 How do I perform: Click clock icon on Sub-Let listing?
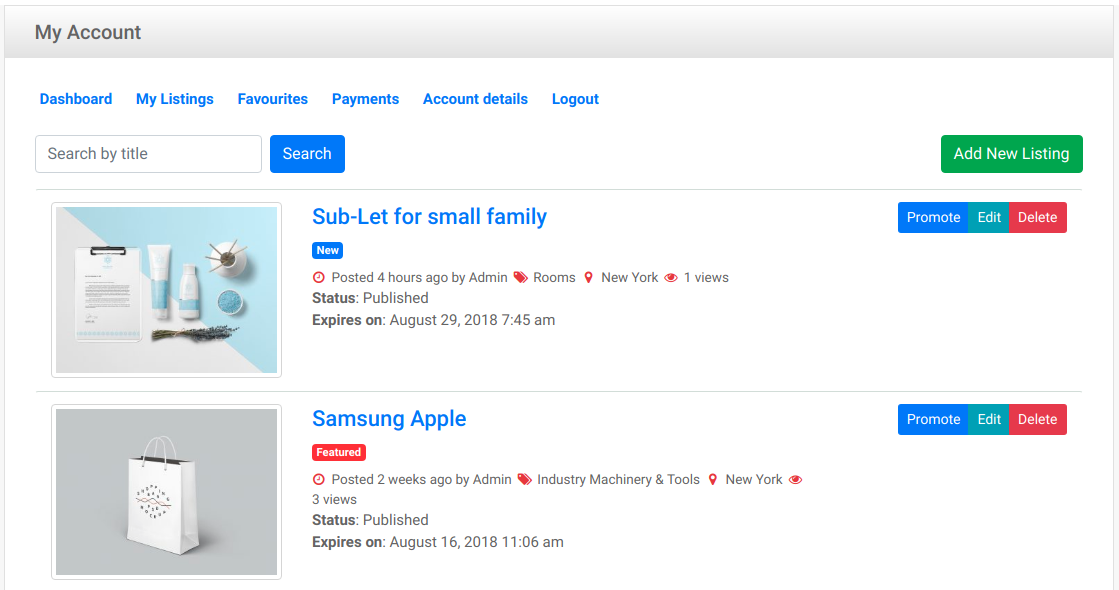coord(319,277)
